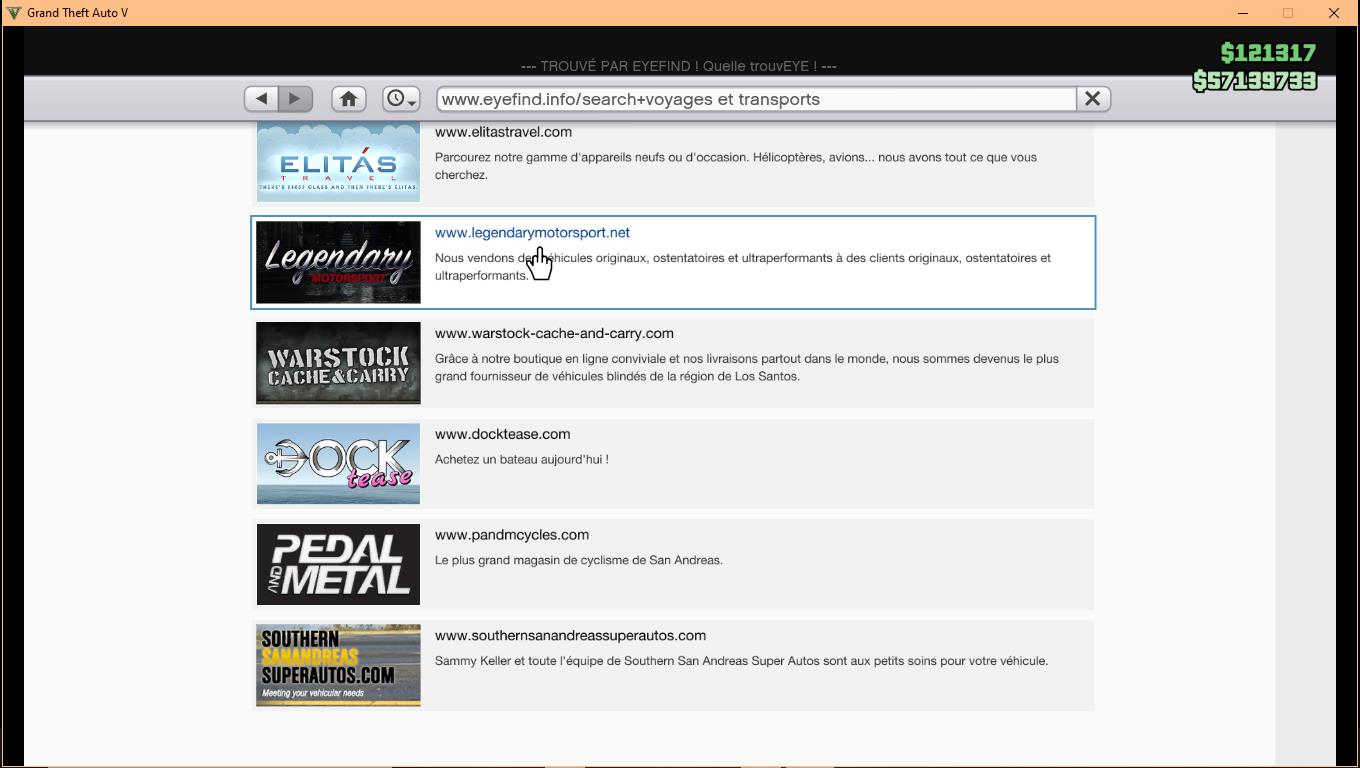Viewport: 1360px width, 768px height.
Task: Open Southern San Andreas Super Autos logo
Action: pyautogui.click(x=338, y=665)
